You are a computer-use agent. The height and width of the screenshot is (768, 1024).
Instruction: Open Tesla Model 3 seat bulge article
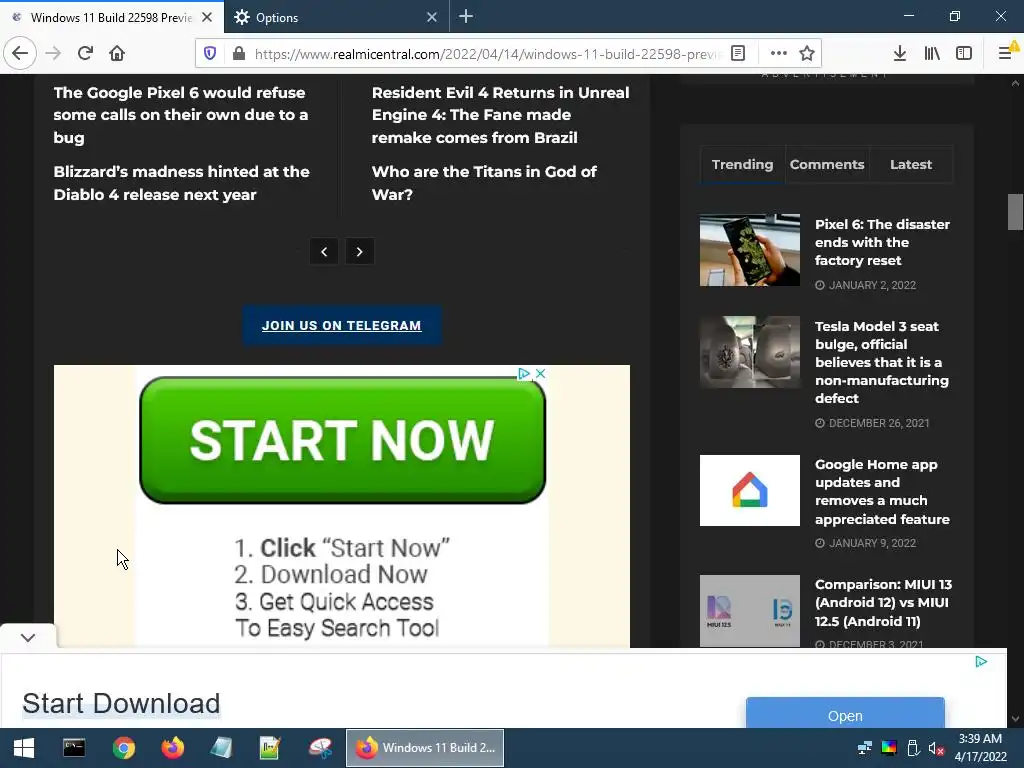[x=882, y=362]
